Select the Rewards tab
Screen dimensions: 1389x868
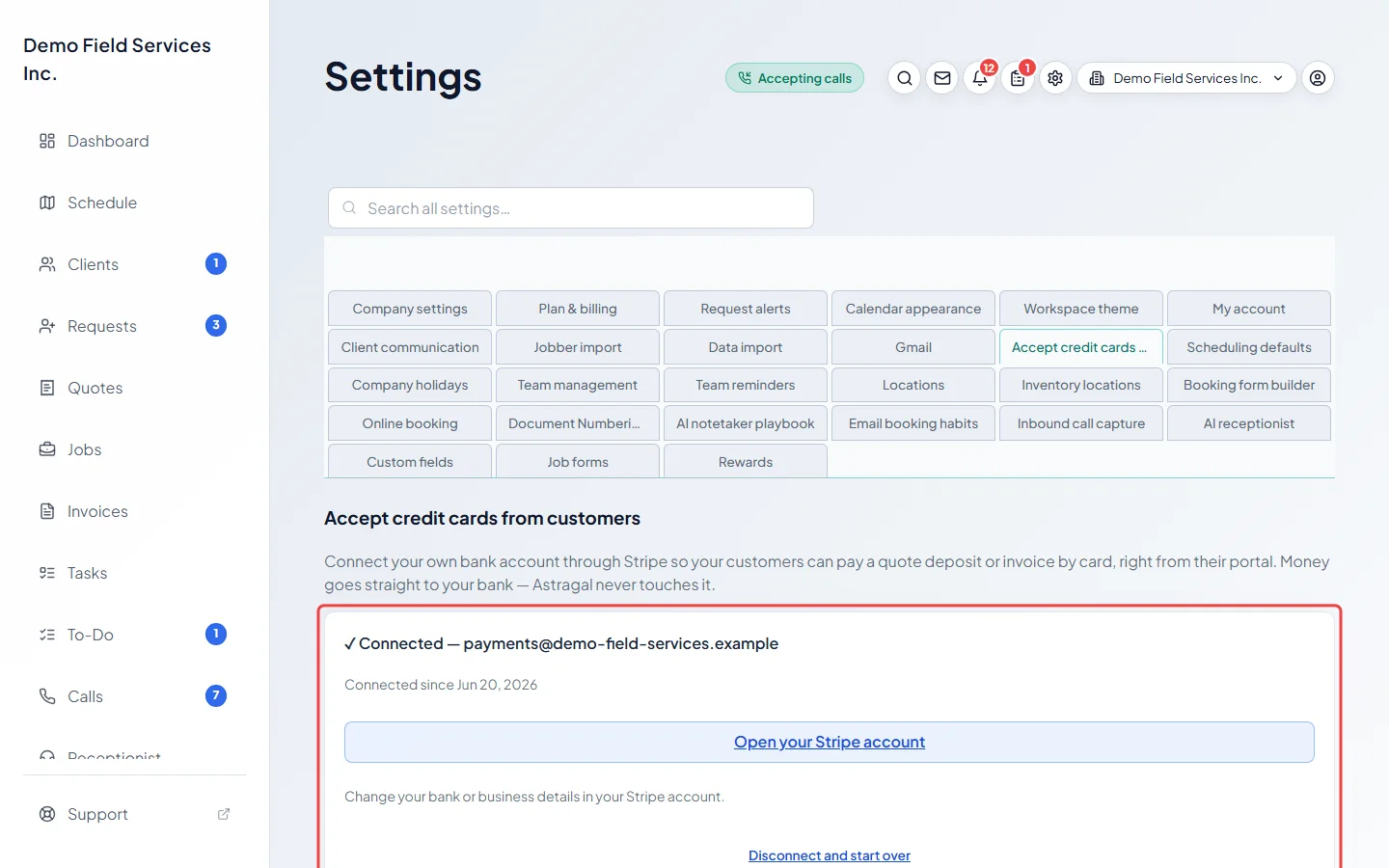tap(746, 461)
